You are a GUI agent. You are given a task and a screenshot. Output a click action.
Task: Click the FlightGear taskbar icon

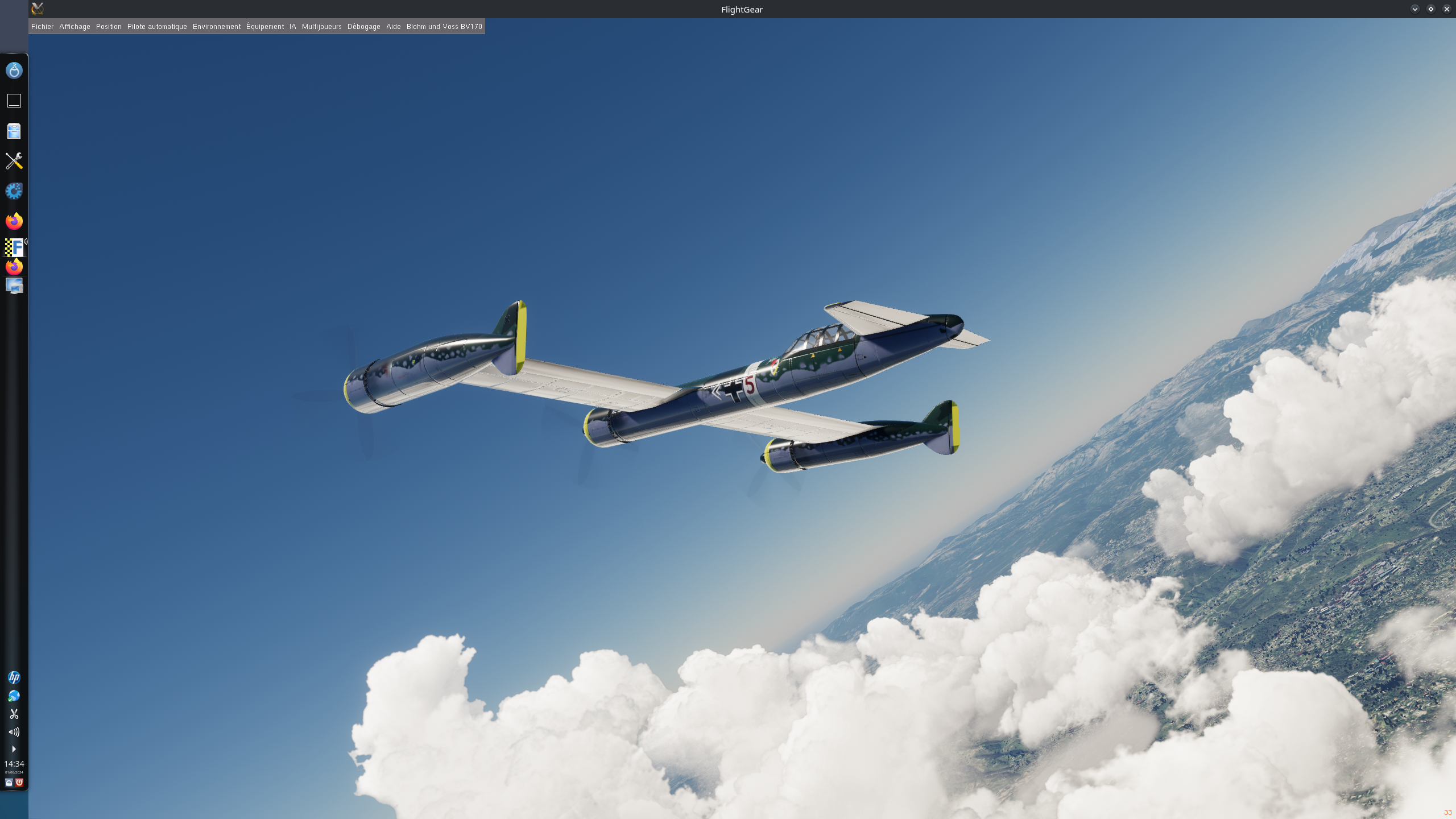(x=14, y=247)
